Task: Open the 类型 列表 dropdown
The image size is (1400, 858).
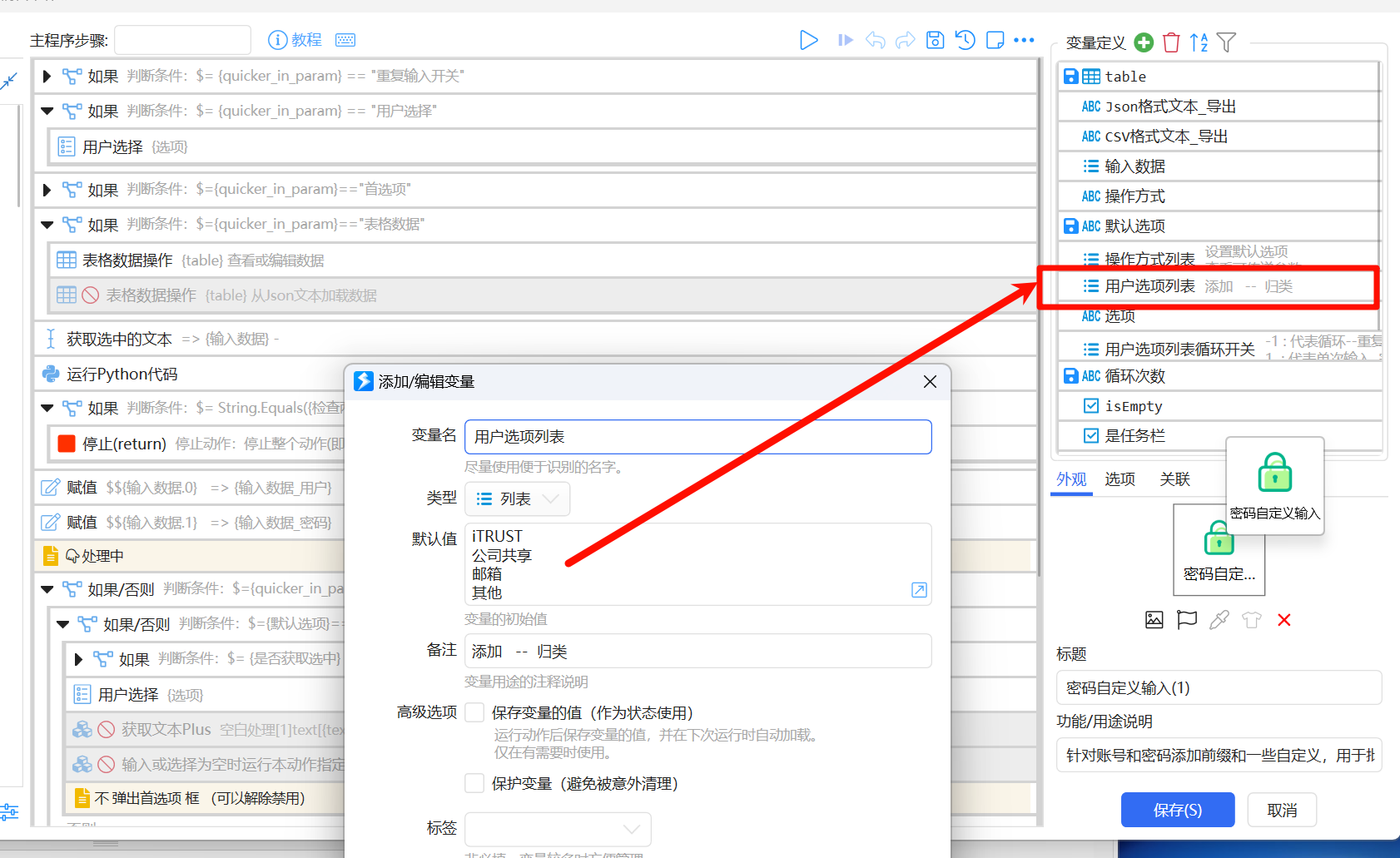Action: pyautogui.click(x=517, y=499)
